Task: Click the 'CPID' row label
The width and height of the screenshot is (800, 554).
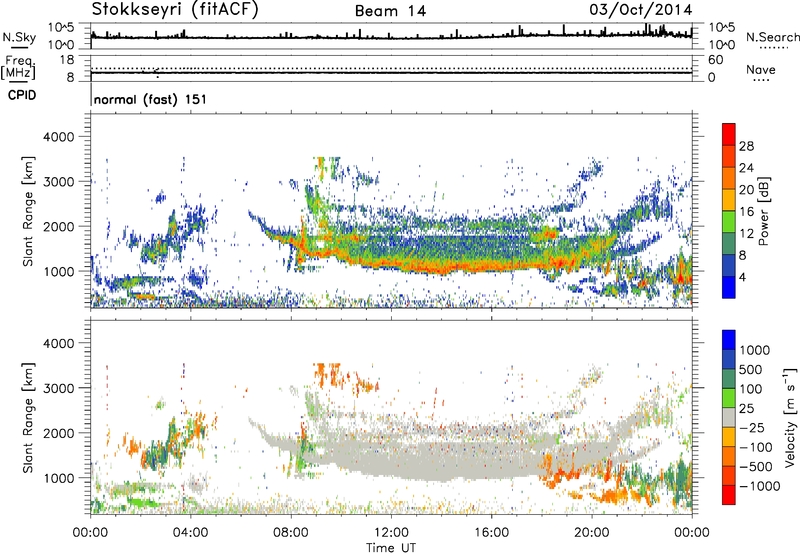Action: click(21, 95)
